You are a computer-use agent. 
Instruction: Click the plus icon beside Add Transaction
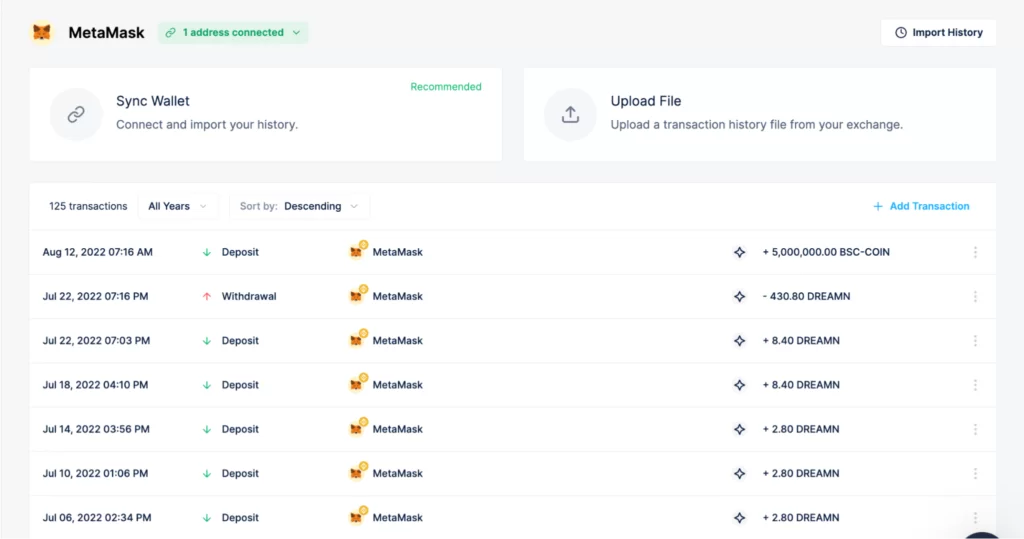click(x=878, y=206)
